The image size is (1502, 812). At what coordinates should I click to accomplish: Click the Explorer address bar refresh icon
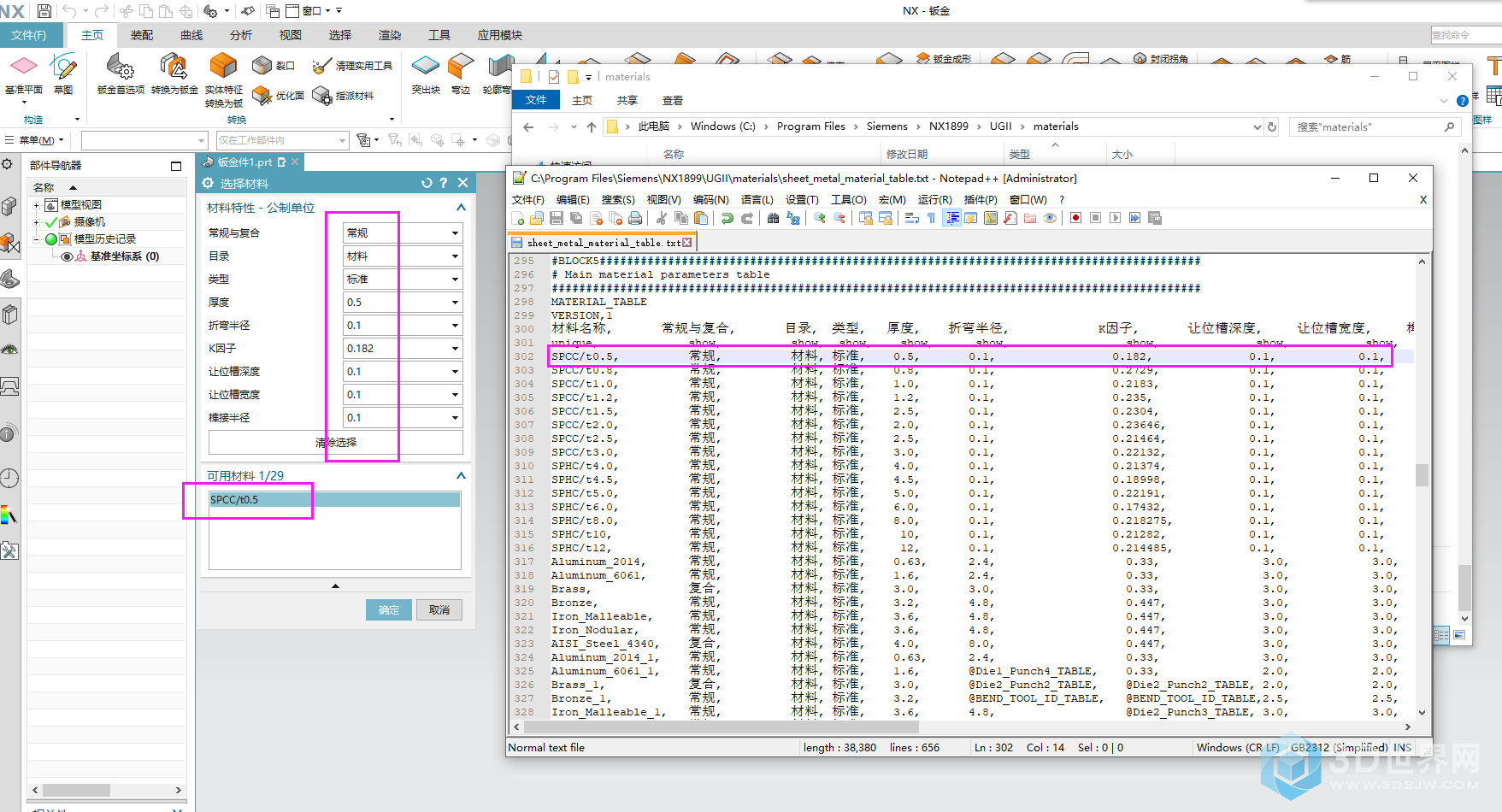(1272, 127)
